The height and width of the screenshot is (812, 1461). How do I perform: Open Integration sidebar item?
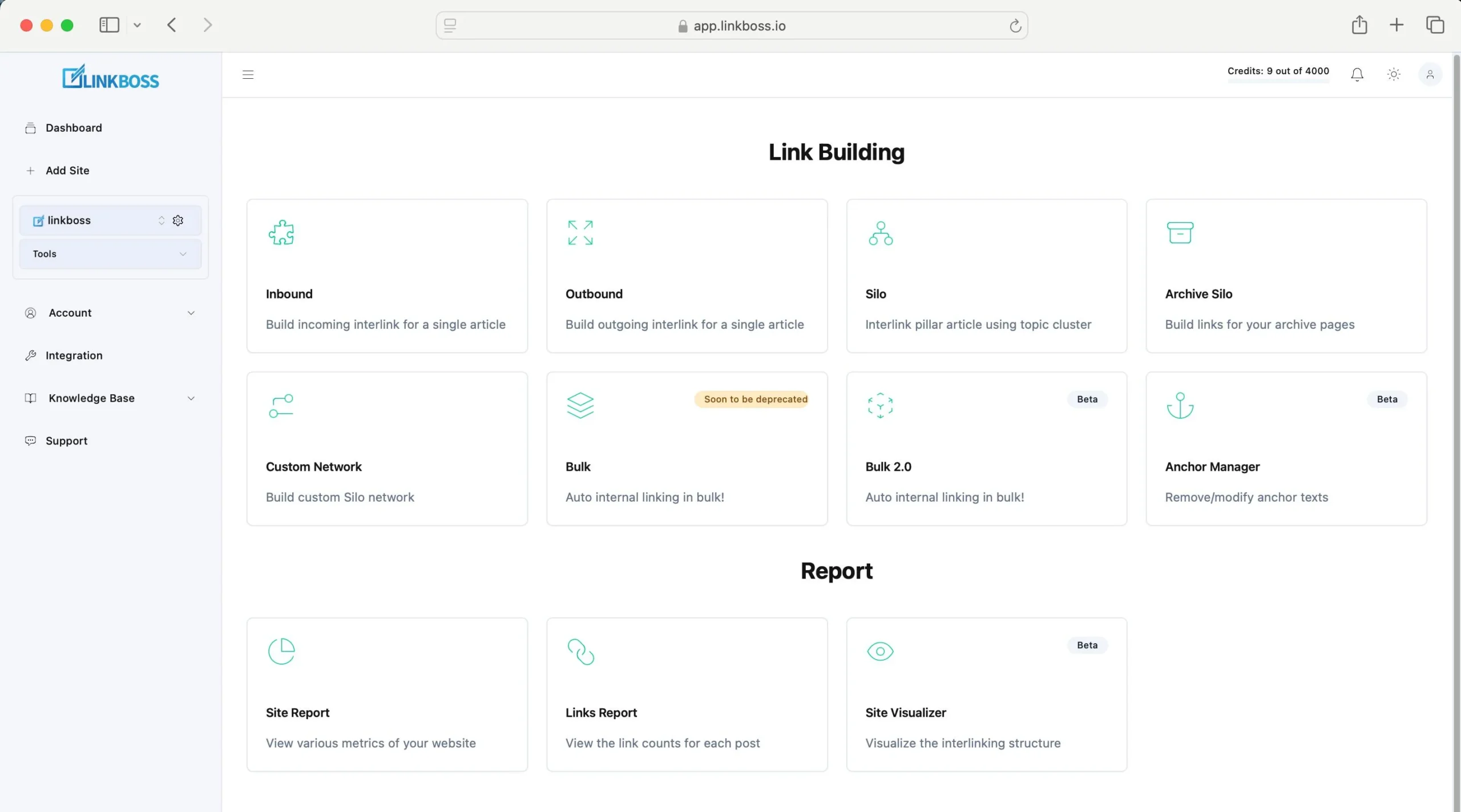pos(74,355)
